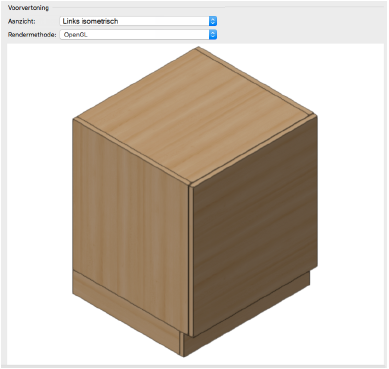The width and height of the screenshot is (389, 369).
Task: Click the Rendermethode label
Action: [x=32, y=34]
